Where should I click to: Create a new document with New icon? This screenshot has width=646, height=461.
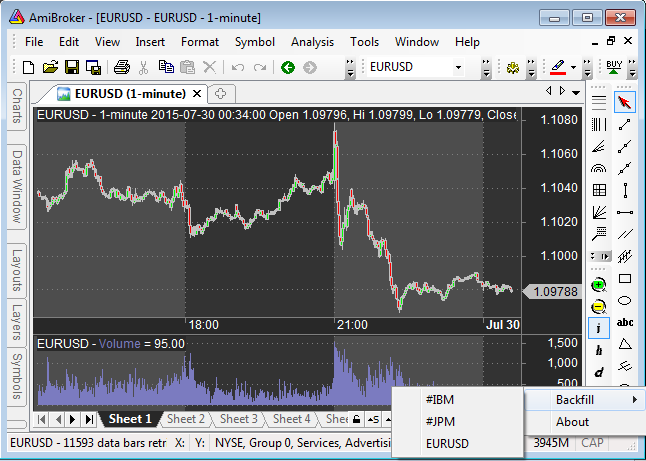(28, 67)
